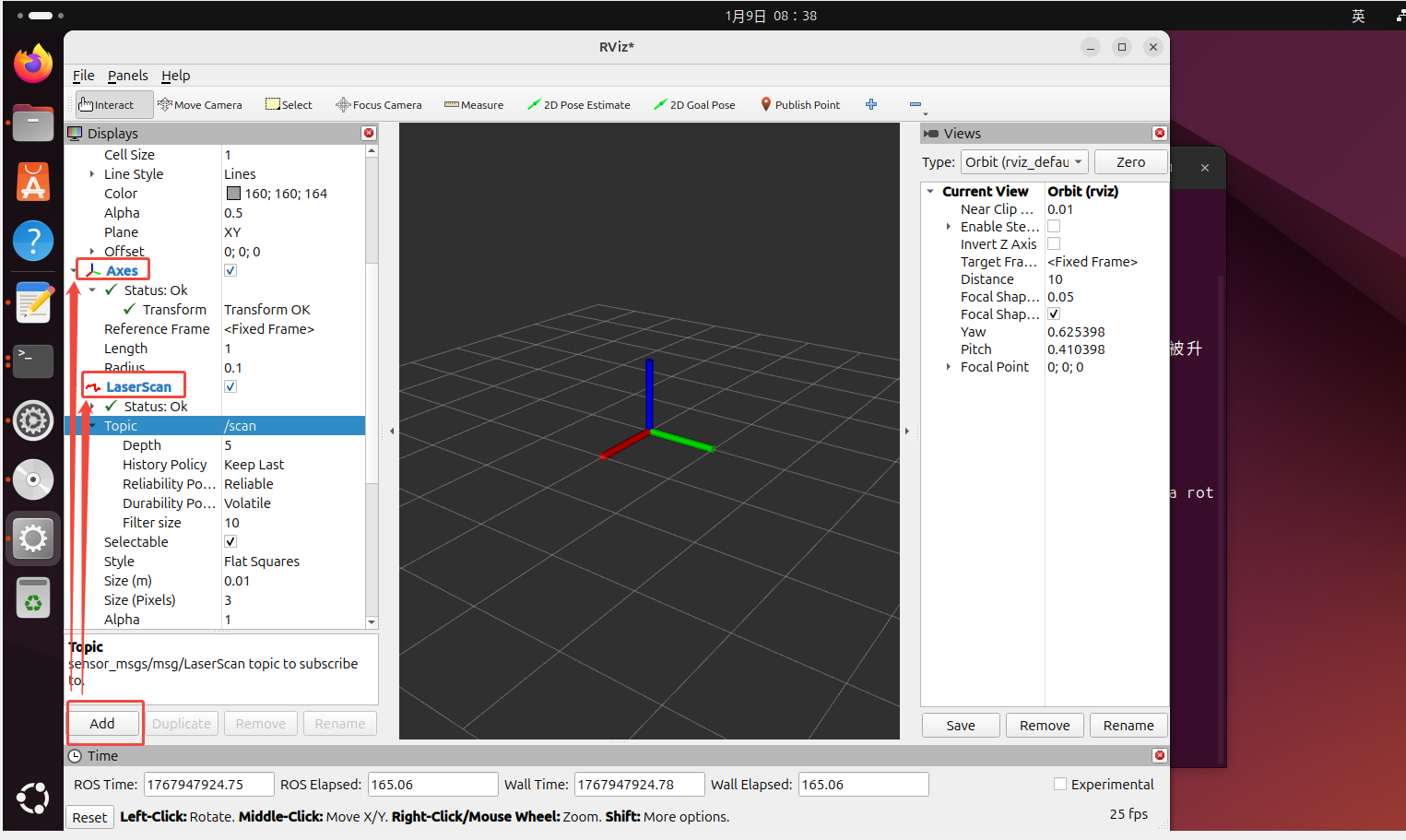The height and width of the screenshot is (840, 1406).
Task: Expand the Line Style property
Action: pos(92,174)
